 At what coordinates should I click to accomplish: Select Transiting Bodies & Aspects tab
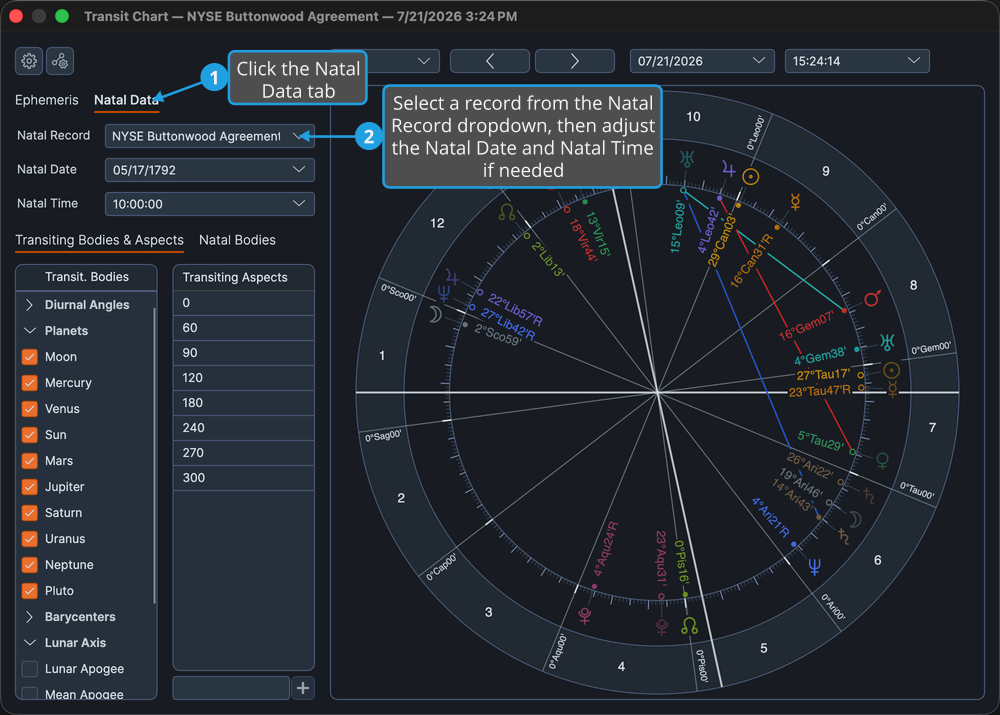[x=99, y=240]
